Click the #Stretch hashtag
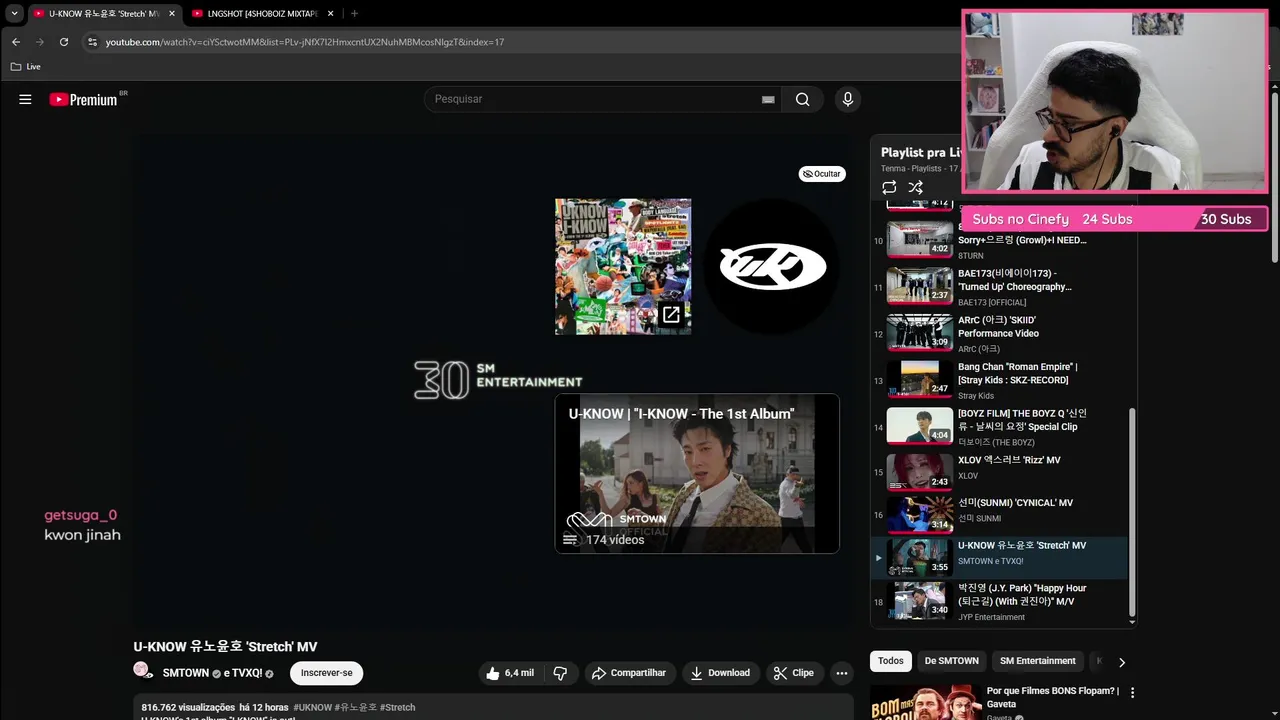The height and width of the screenshot is (720, 1280). pyautogui.click(x=397, y=707)
